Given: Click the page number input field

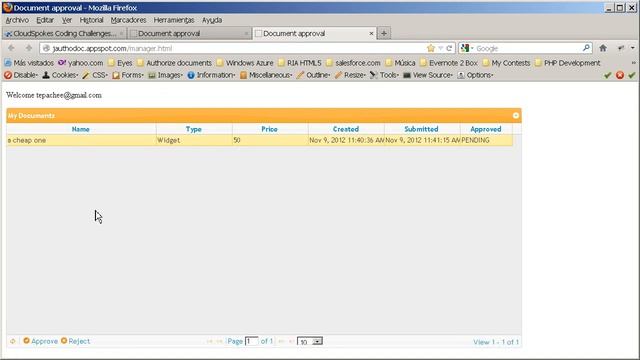Looking at the screenshot, I should [x=251, y=341].
